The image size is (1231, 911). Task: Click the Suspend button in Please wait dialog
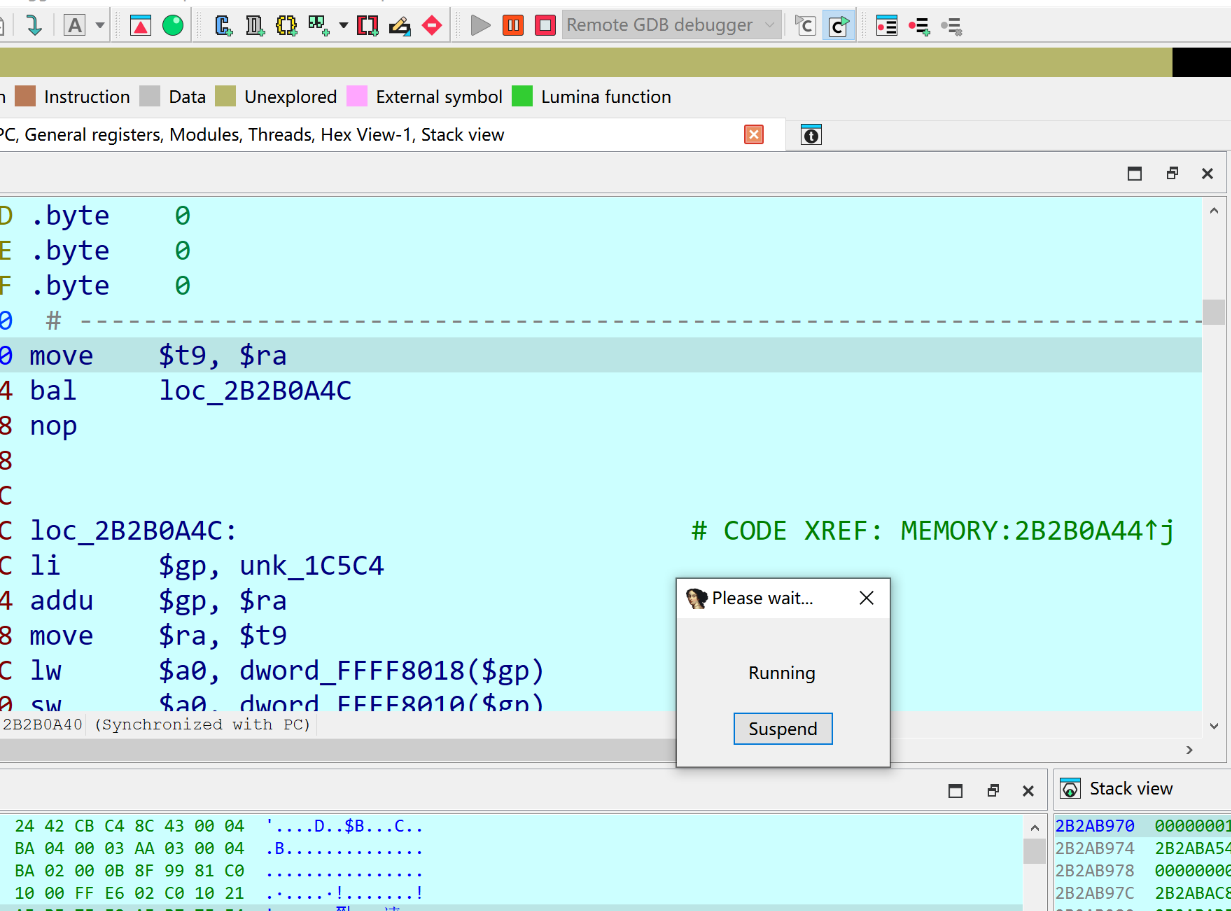(x=783, y=729)
